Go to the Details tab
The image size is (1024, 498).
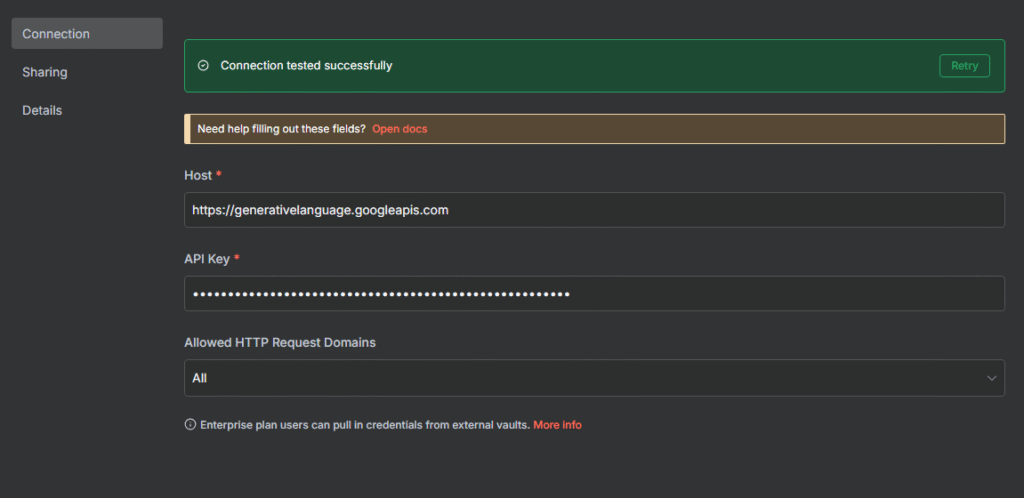point(42,110)
